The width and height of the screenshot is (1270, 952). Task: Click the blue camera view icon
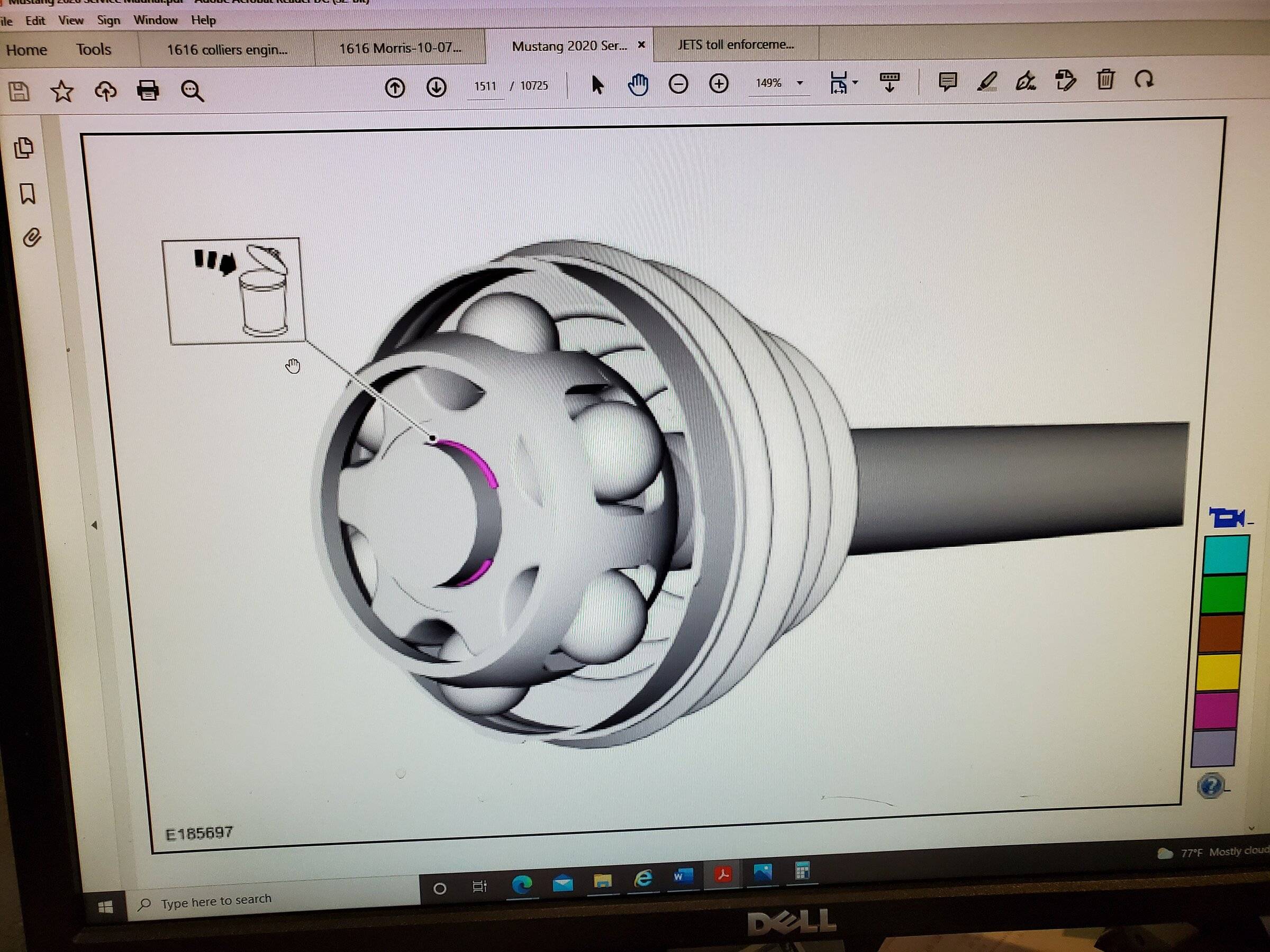[x=1227, y=518]
